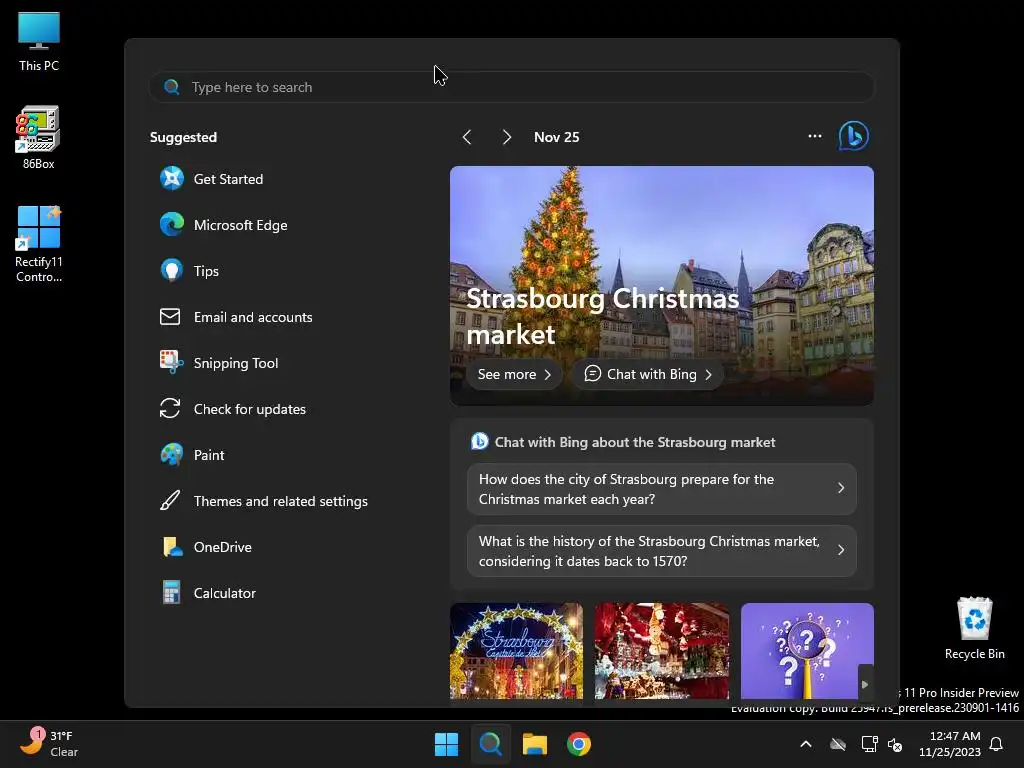This screenshot has width=1024, height=768.
Task: Click 'Chat with Bing about the Strasbourg market' heading
Action: [x=635, y=442]
